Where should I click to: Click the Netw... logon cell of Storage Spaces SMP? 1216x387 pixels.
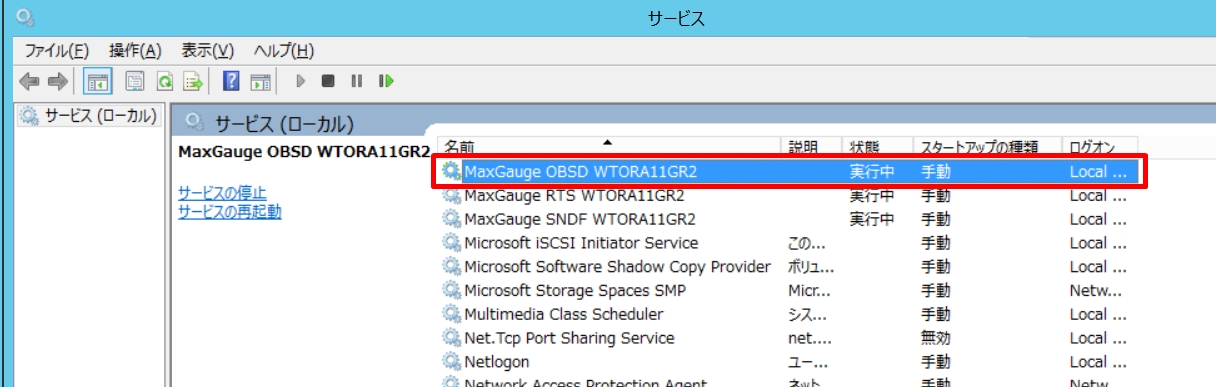tap(1096, 291)
